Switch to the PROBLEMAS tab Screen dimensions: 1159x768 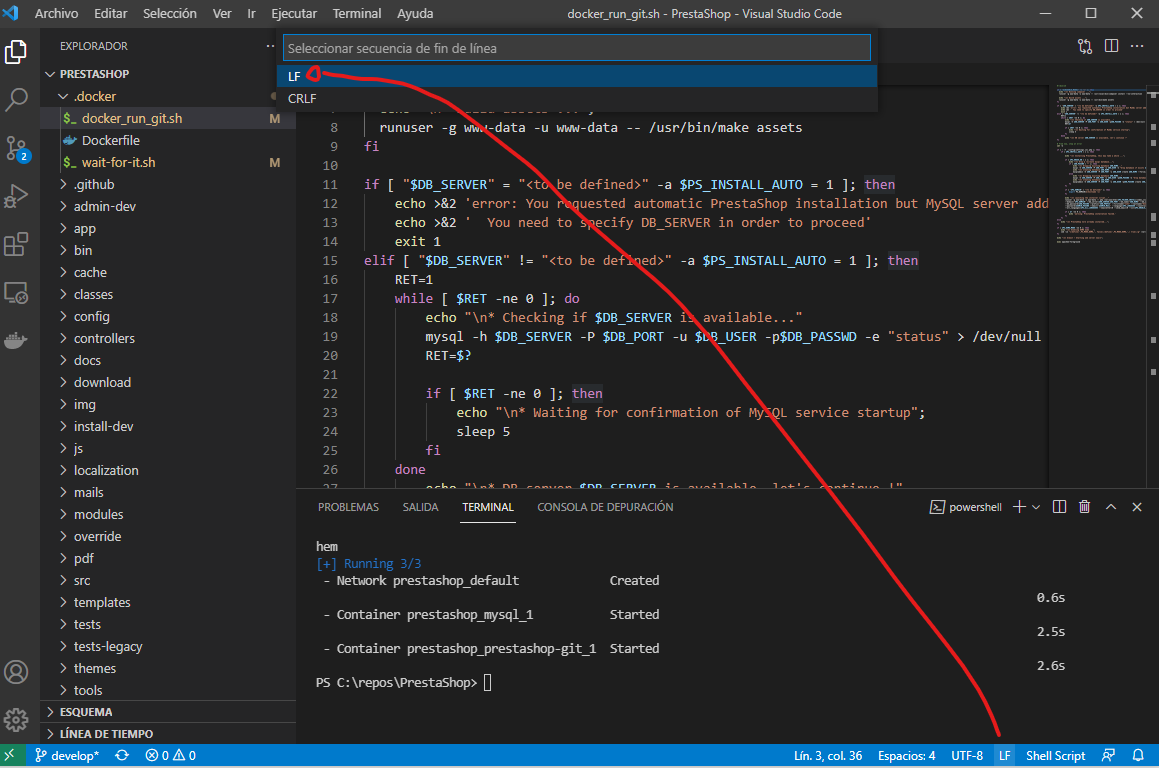point(348,507)
